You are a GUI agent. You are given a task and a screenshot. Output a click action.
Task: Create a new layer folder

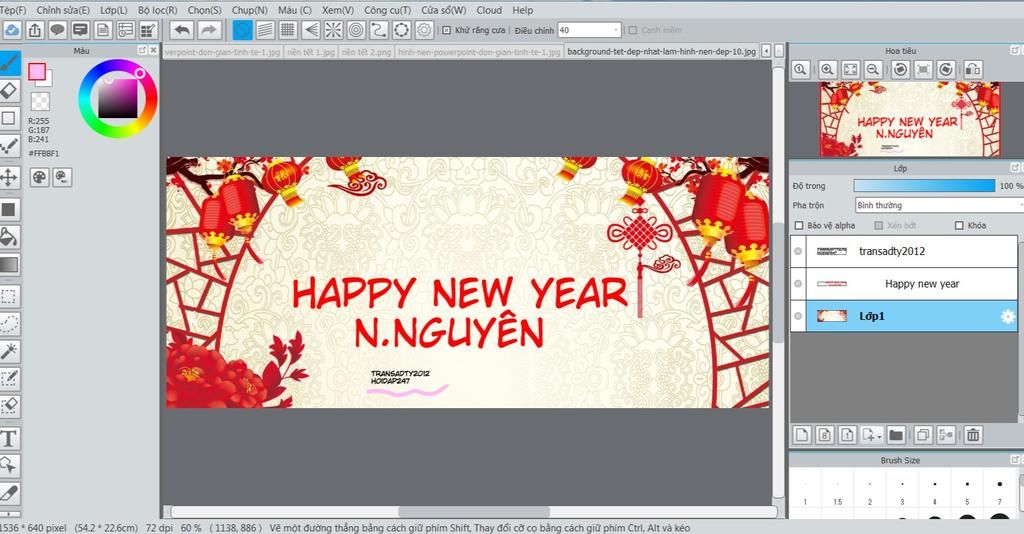coord(896,435)
